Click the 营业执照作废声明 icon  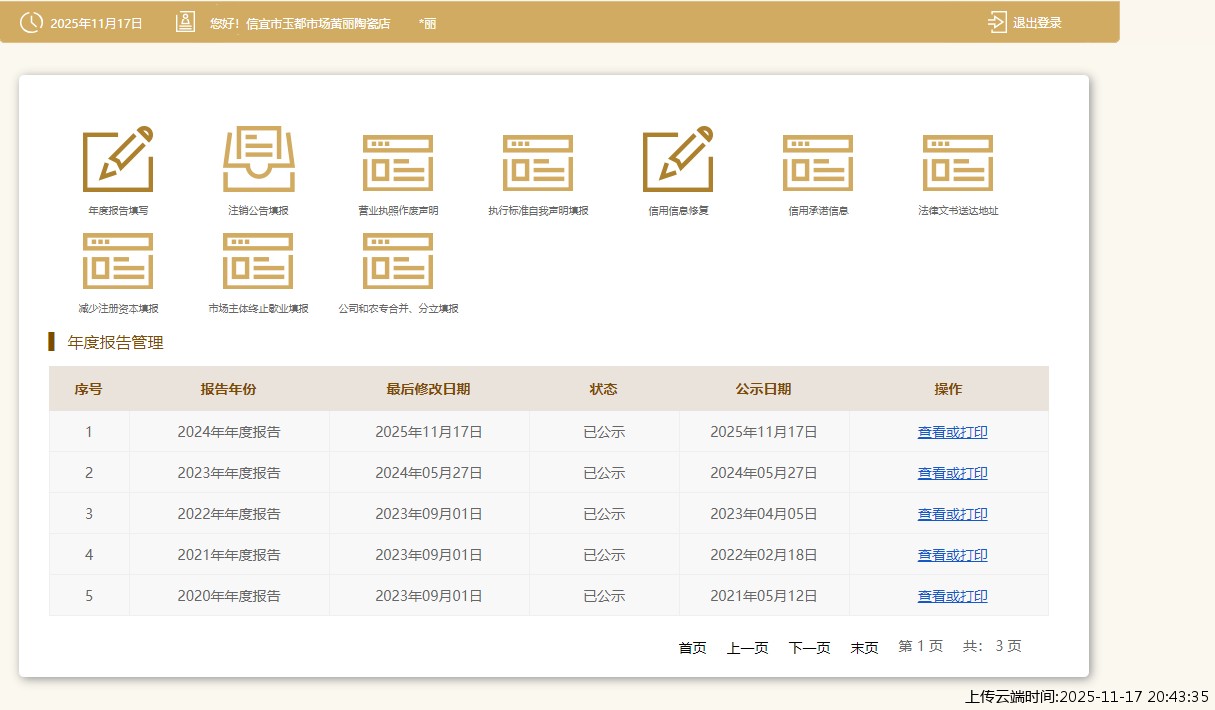[398, 162]
